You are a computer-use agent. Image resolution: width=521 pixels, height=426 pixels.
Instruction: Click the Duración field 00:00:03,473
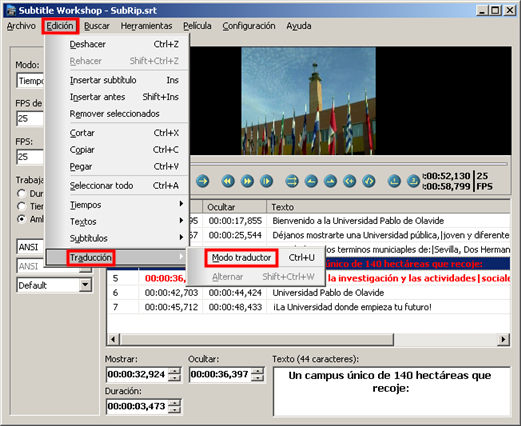click(137, 406)
